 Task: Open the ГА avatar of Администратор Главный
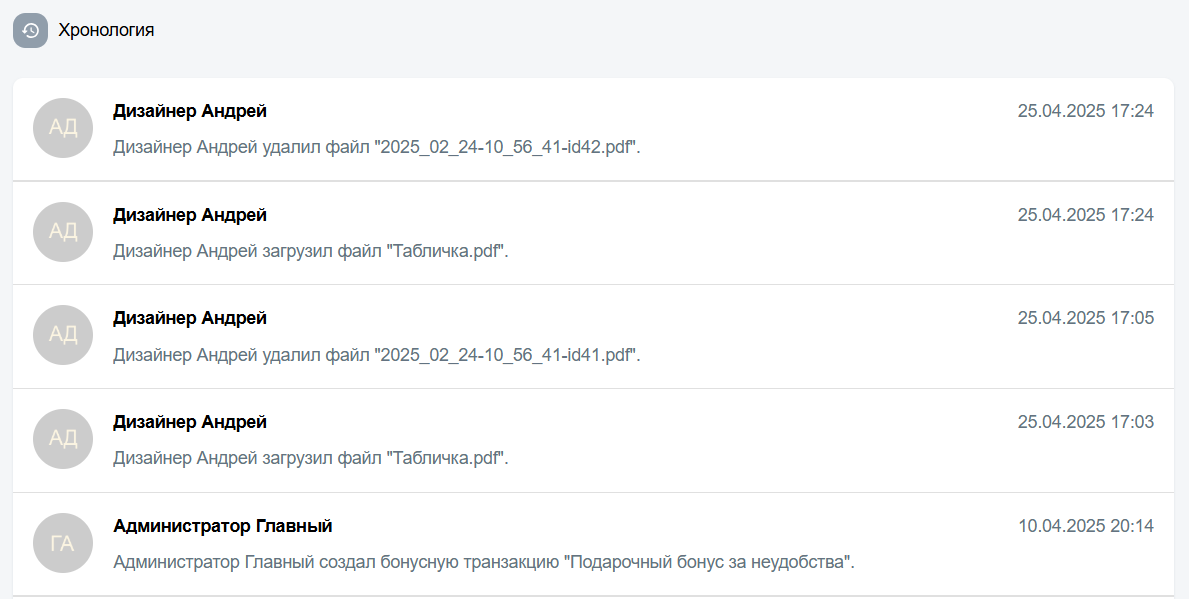pos(63,543)
